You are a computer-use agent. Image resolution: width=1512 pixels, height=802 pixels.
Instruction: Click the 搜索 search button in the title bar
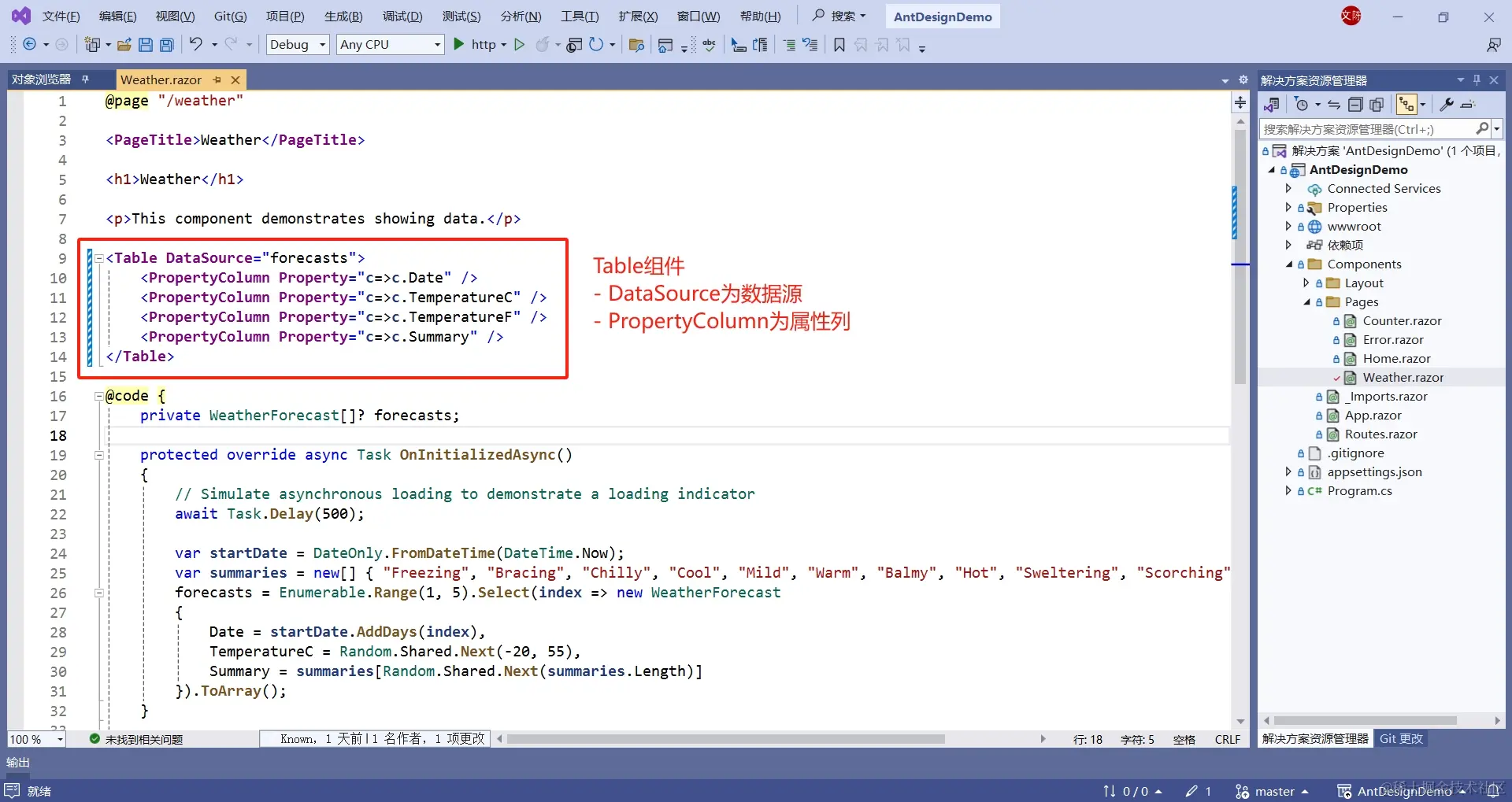[839, 16]
